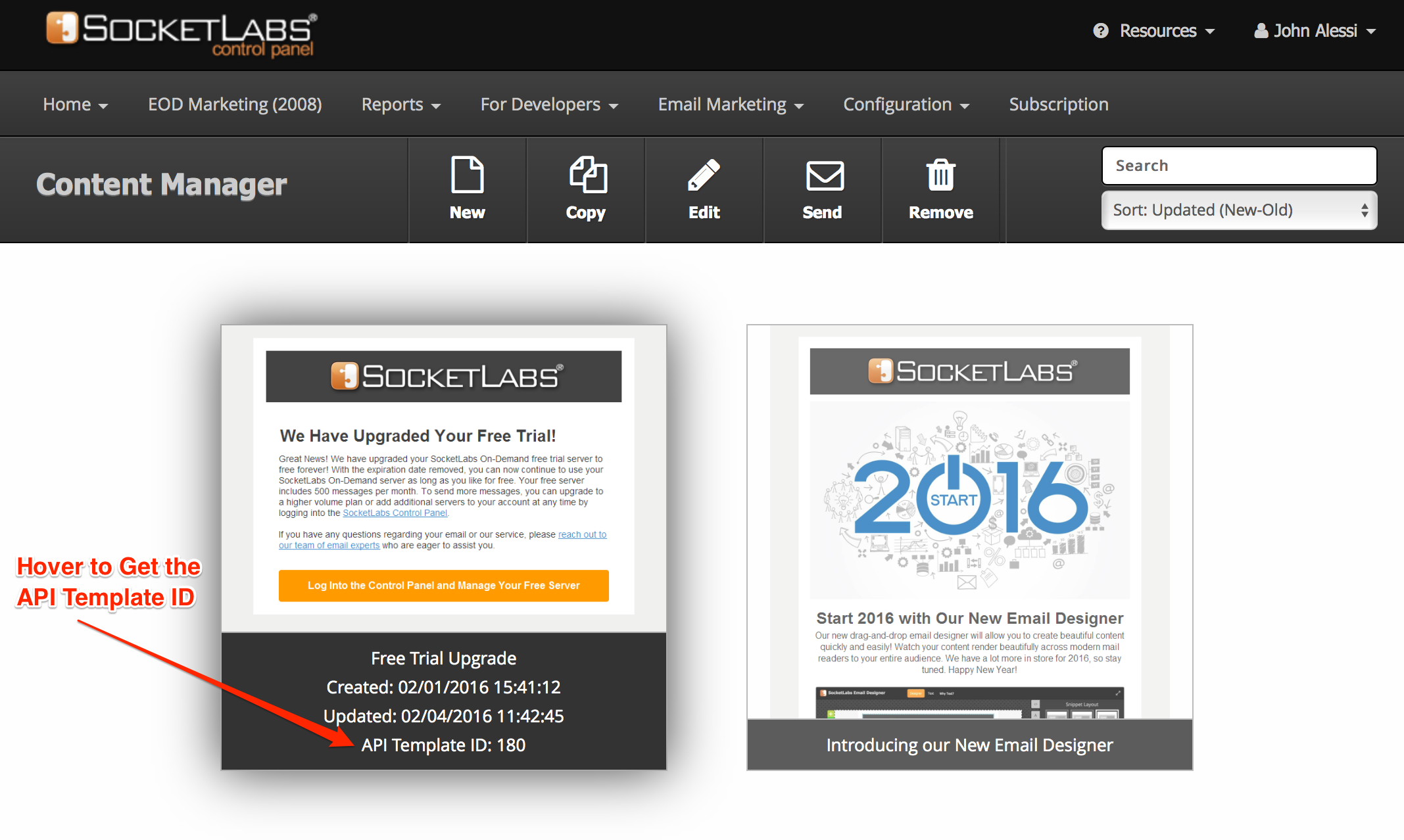
Task: Click the 'Free Trial Upgrade' template title
Action: 444,658
